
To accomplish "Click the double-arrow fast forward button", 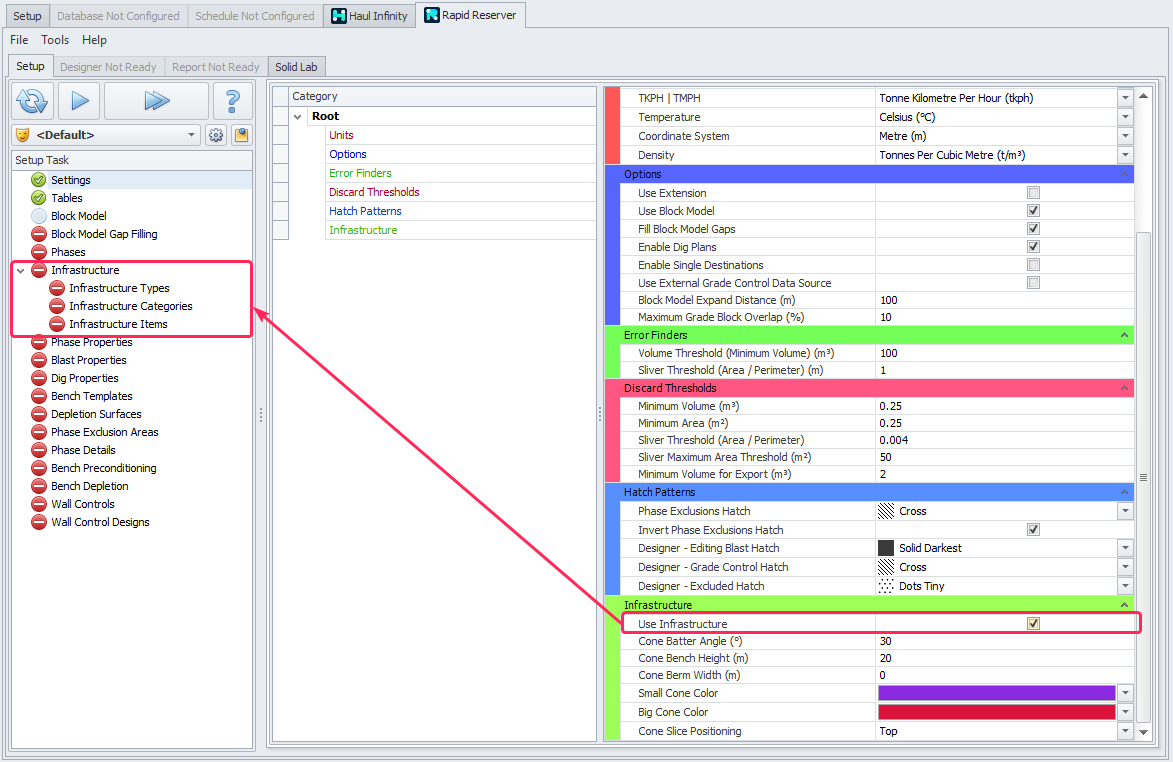I will pos(156,101).
